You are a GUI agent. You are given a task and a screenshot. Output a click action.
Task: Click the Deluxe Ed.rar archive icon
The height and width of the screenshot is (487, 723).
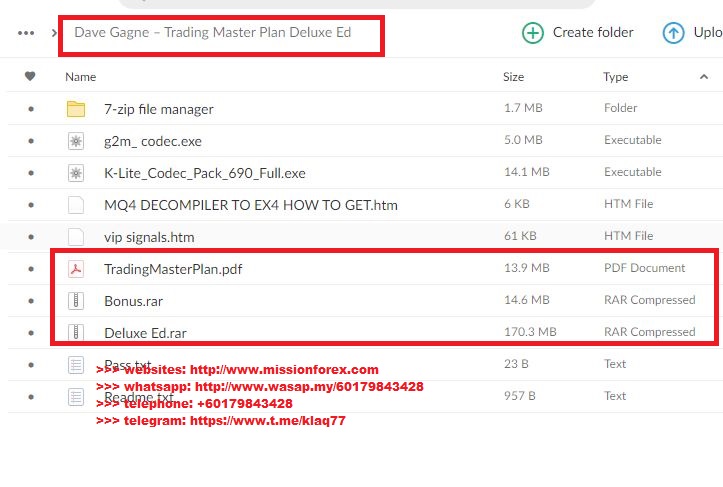tap(76, 333)
